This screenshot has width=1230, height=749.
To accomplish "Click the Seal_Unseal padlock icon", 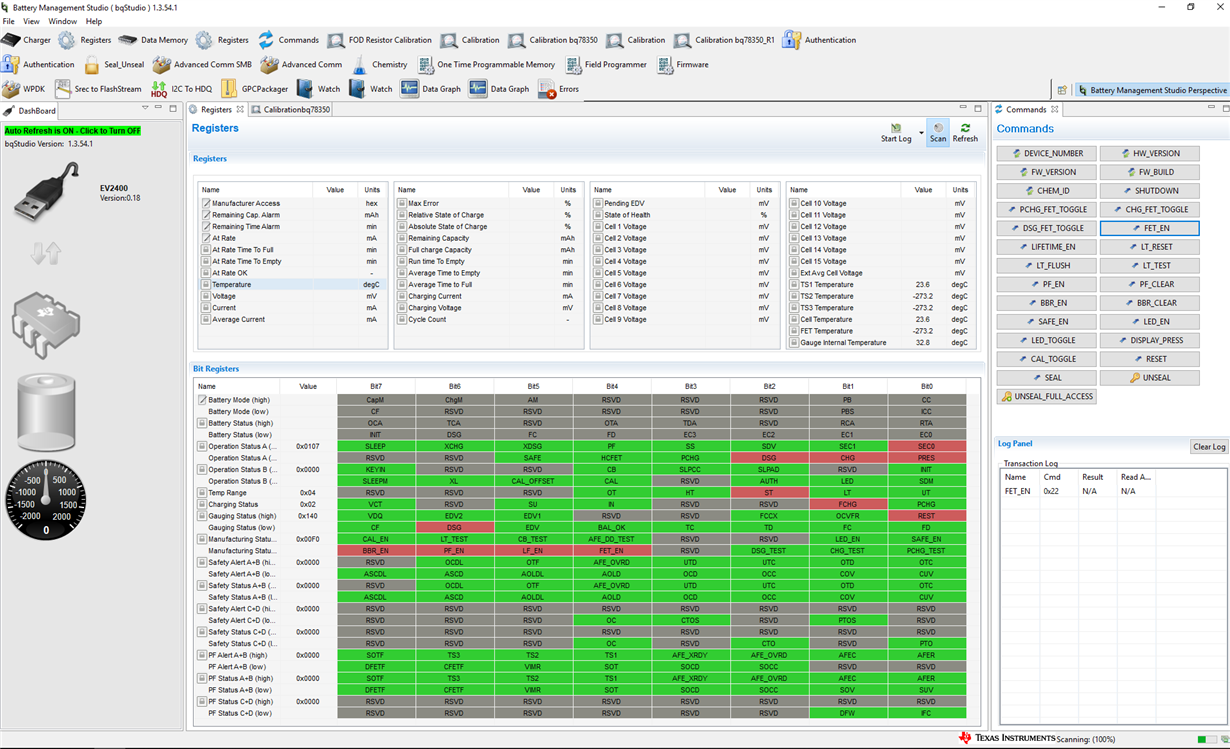I will tap(92, 64).
